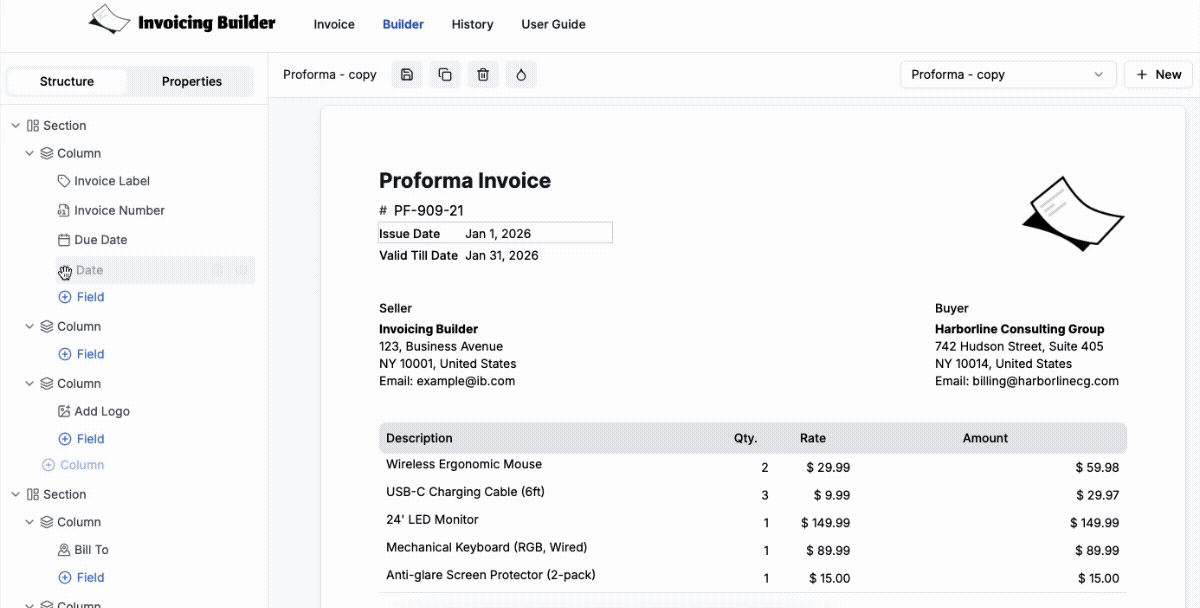
Task: Click the Proforma - copy template title
Action: [x=330, y=75]
